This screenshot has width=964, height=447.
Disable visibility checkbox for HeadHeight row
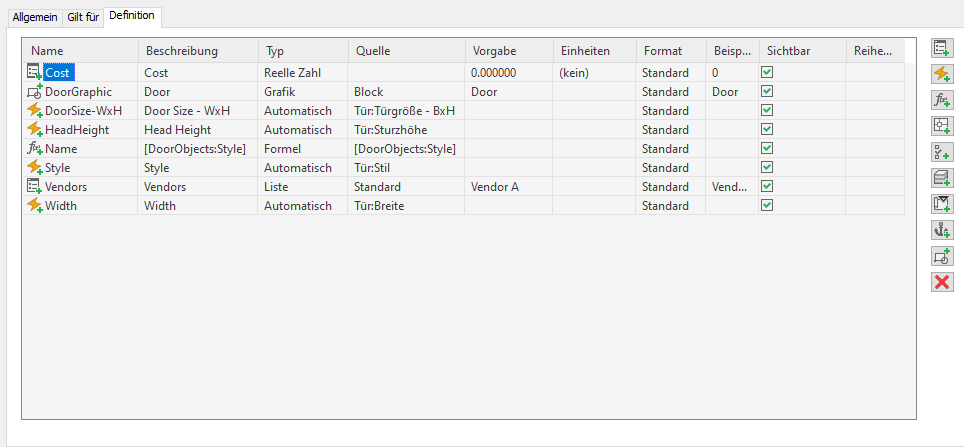[x=767, y=130]
